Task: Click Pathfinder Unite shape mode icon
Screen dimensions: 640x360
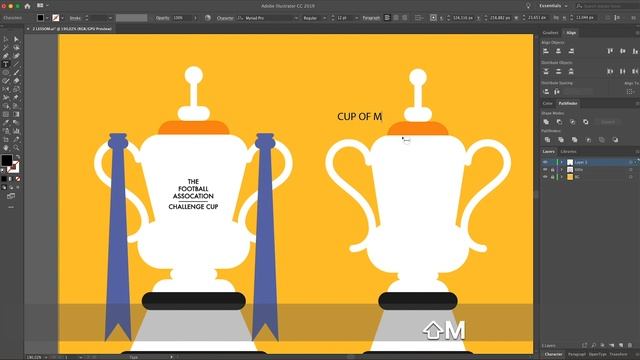Action: 546,122
